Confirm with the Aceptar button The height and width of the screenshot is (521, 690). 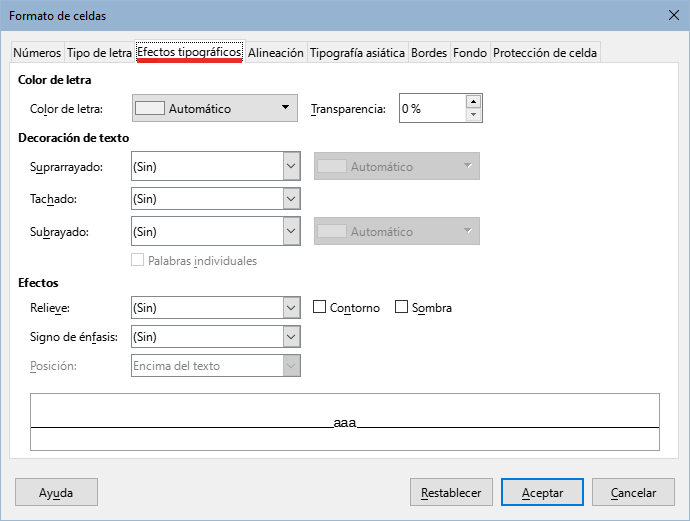point(542,492)
